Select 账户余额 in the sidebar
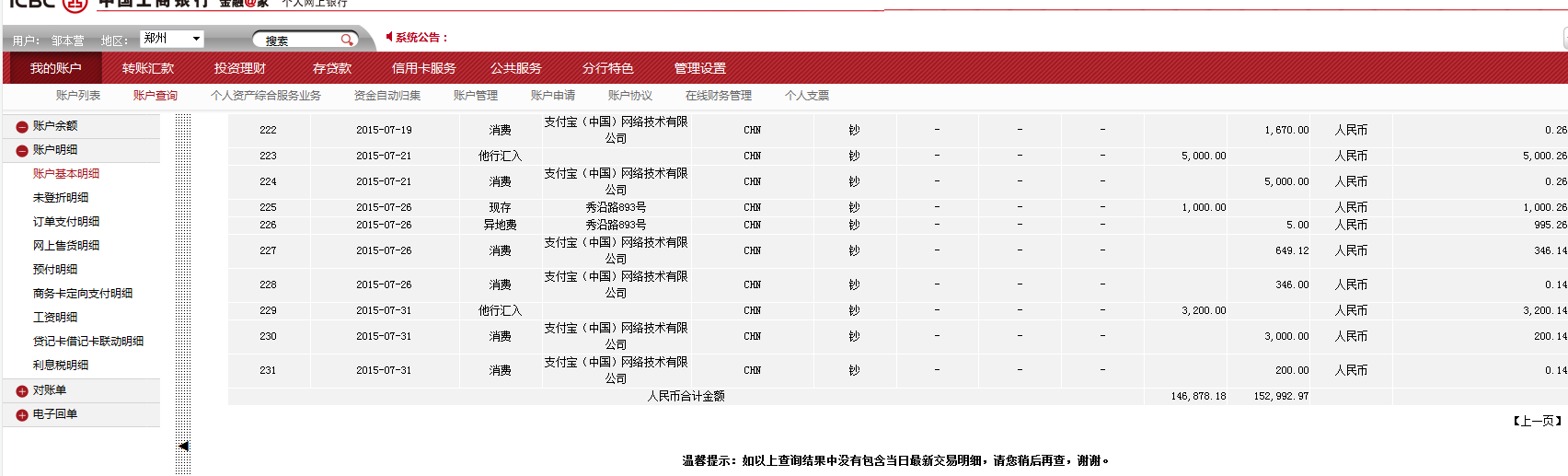1568x476 pixels. [x=55, y=126]
